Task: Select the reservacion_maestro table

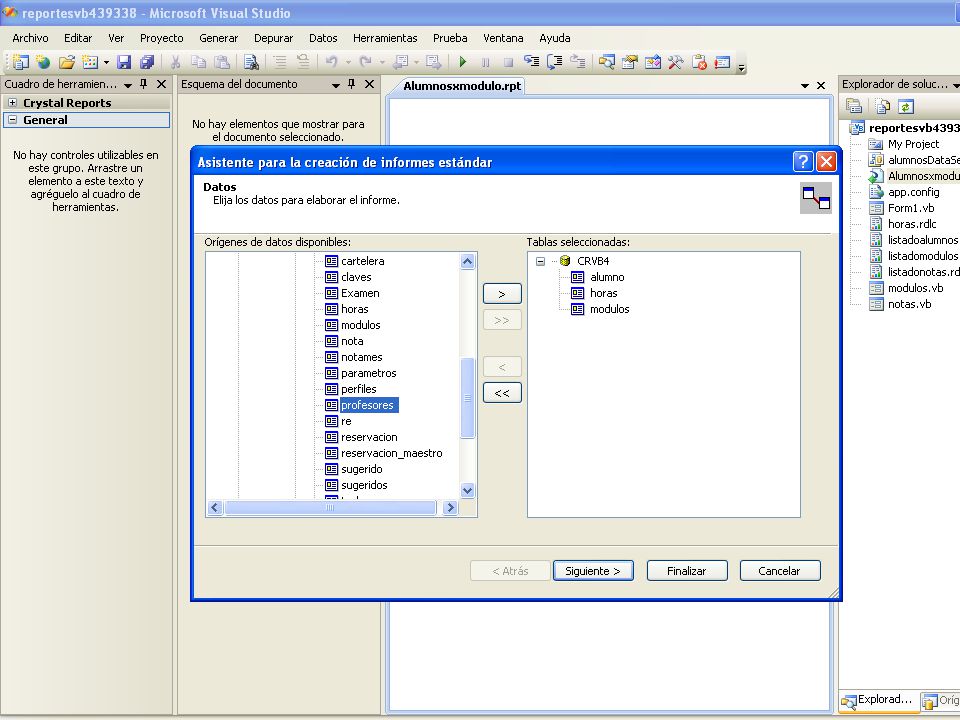Action: tap(391, 453)
